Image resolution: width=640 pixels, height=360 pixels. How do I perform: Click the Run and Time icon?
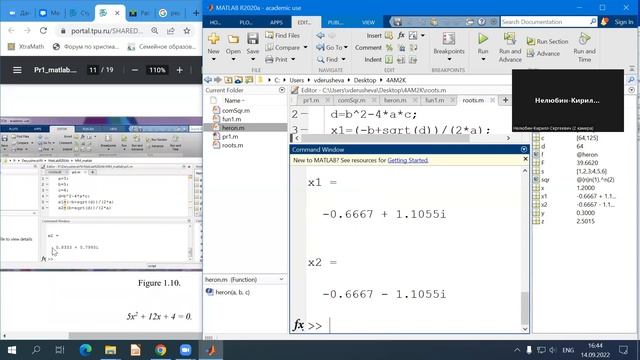pos(584,39)
